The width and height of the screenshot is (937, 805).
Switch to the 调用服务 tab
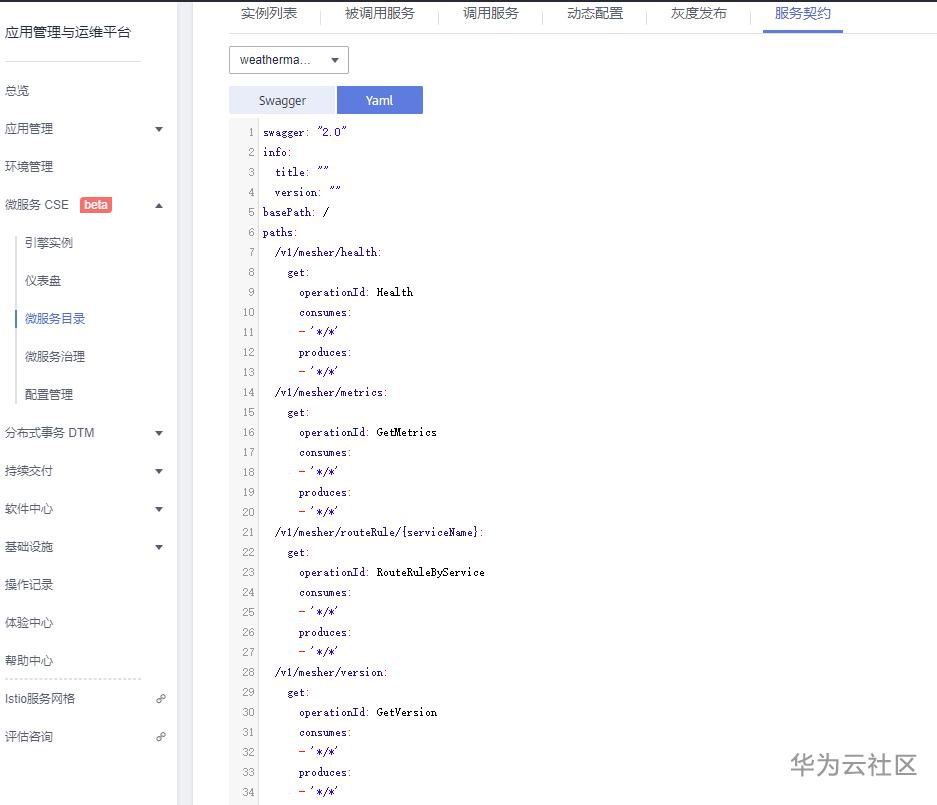point(491,13)
